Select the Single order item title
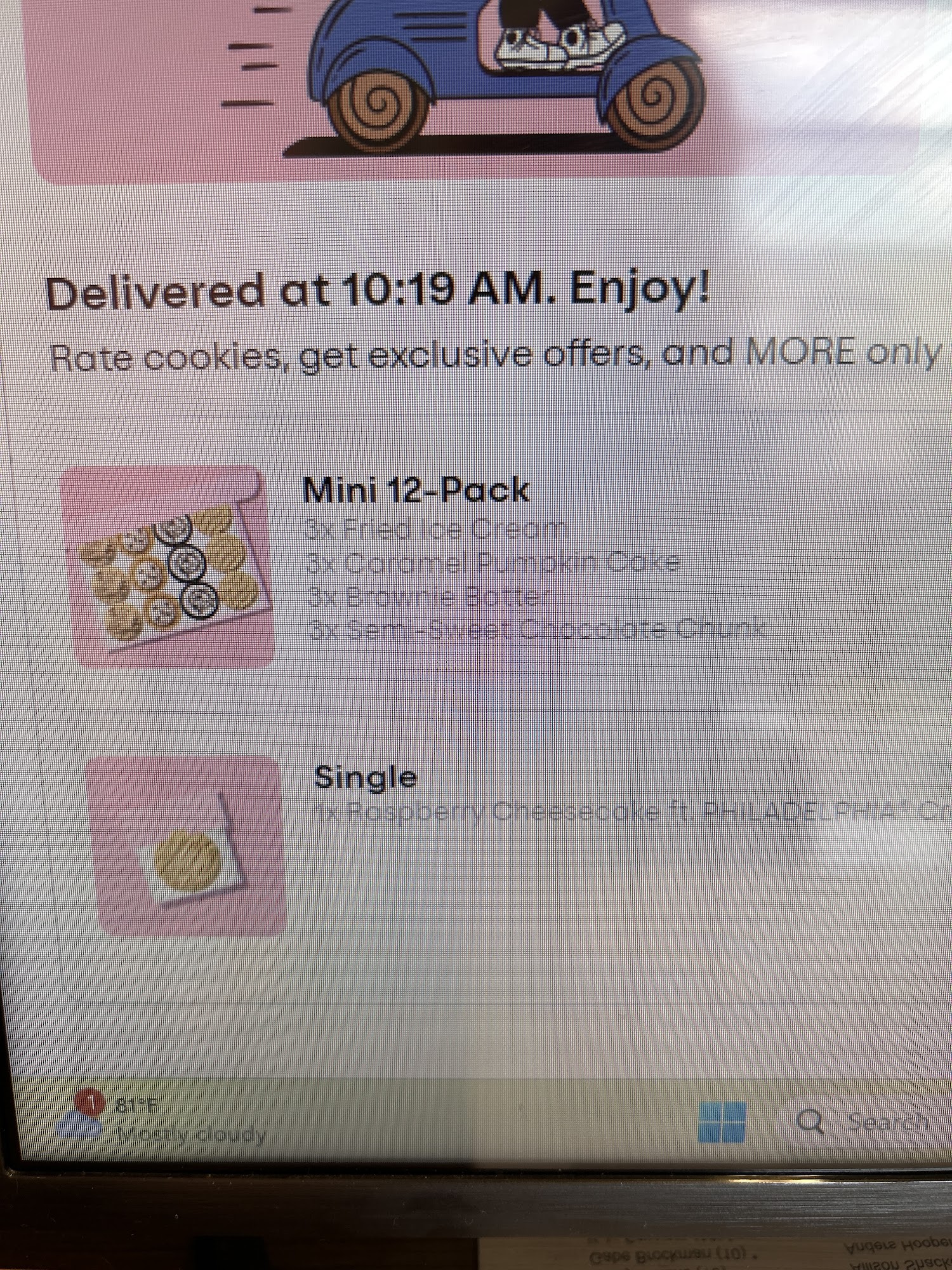The image size is (952, 1270). tap(366, 778)
